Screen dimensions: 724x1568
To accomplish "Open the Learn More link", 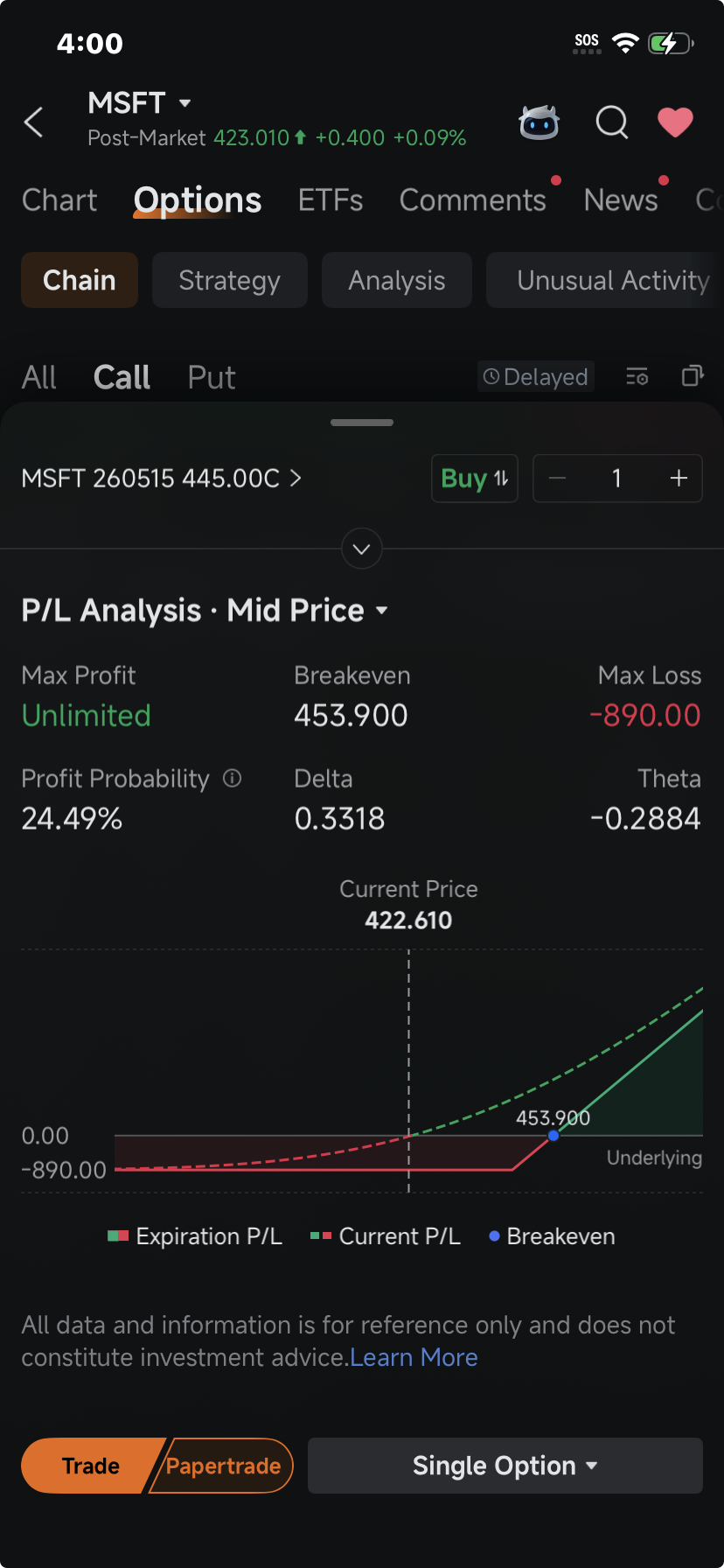I will click(x=414, y=1357).
